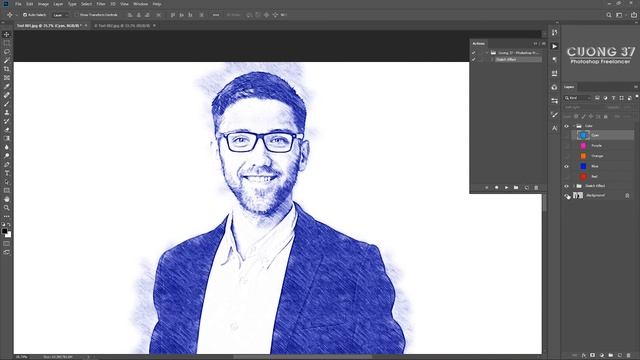Select the Rectangular Marquee tool
The width and height of the screenshot is (640, 360).
[x=7, y=43]
